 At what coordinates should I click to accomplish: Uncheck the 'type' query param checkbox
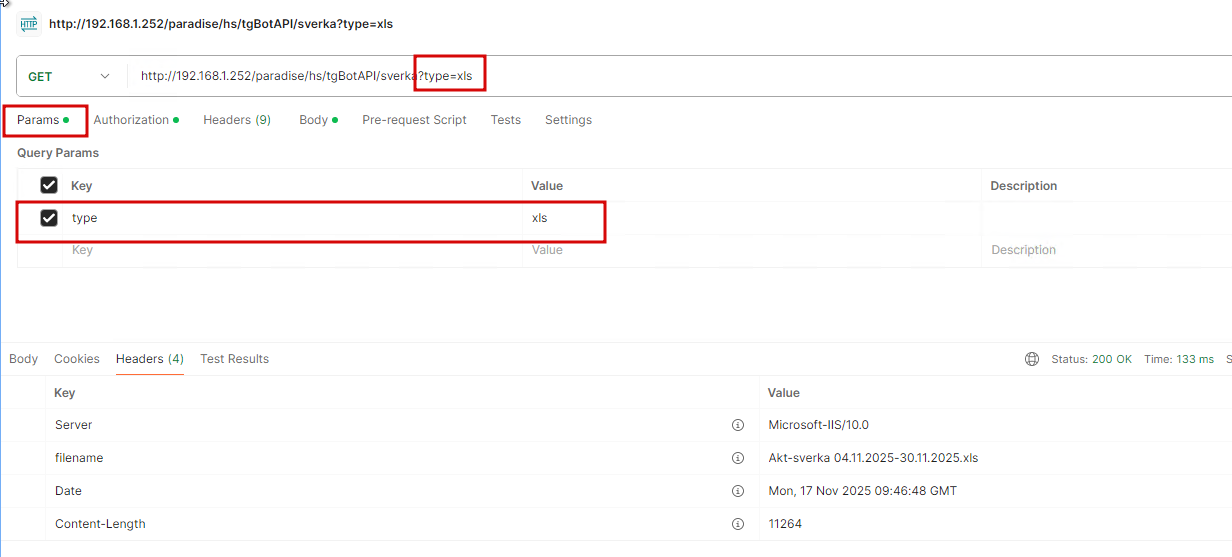point(48,218)
